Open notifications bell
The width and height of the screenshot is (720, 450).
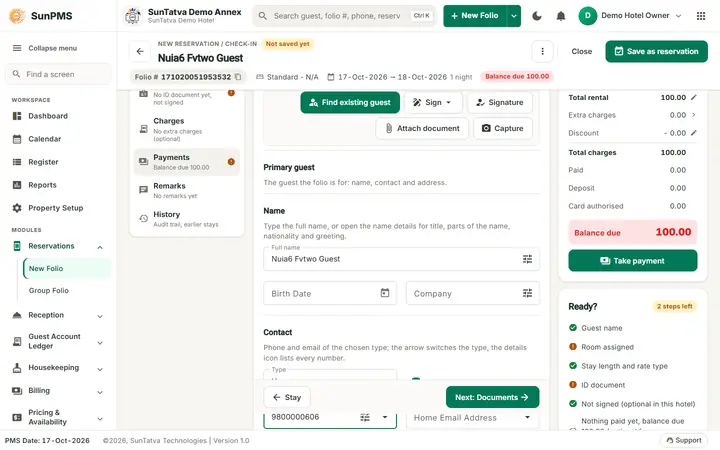point(561,16)
